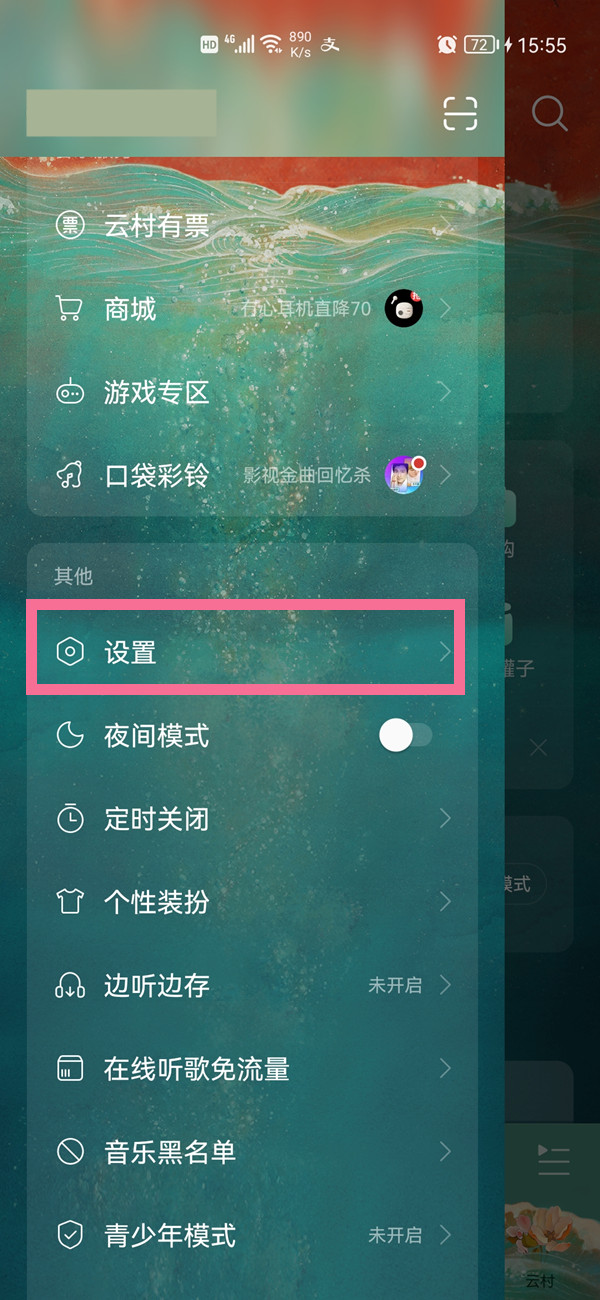
Task: Tap the 游戏专区 gamepad icon
Action: tap(70, 392)
